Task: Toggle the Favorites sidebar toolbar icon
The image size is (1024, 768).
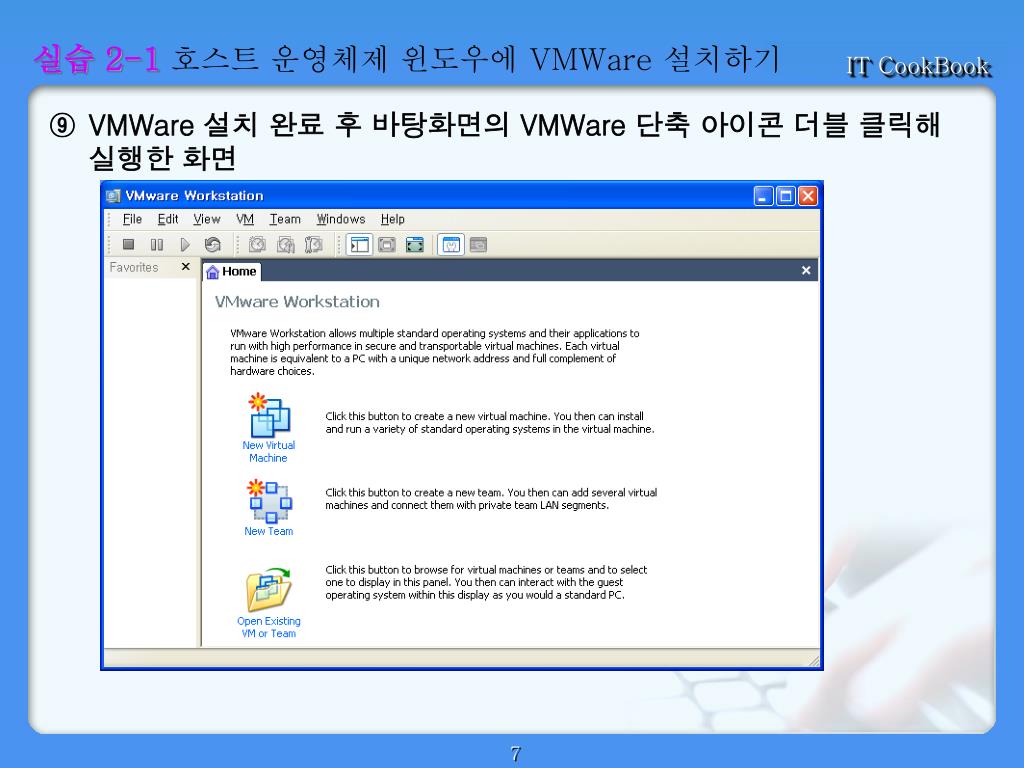Action: pos(359,245)
